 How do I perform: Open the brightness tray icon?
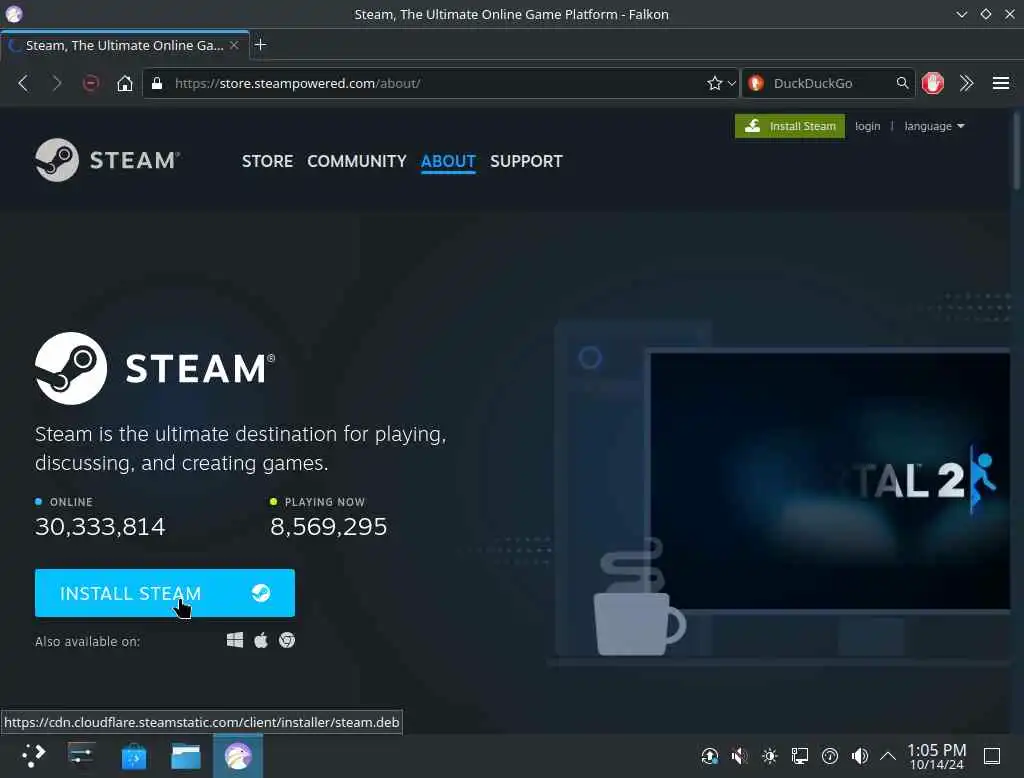[769, 756]
